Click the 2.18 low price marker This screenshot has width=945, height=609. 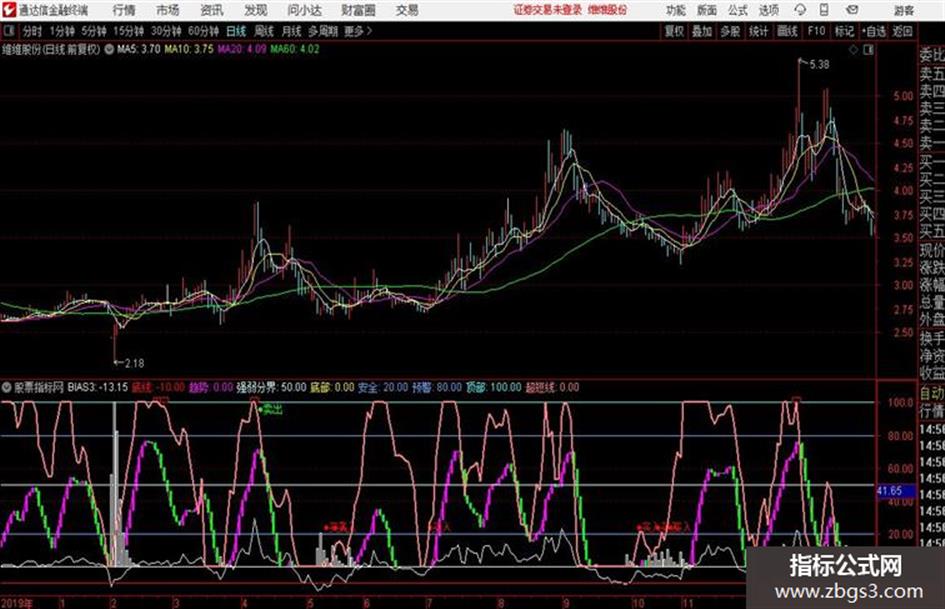[134, 363]
